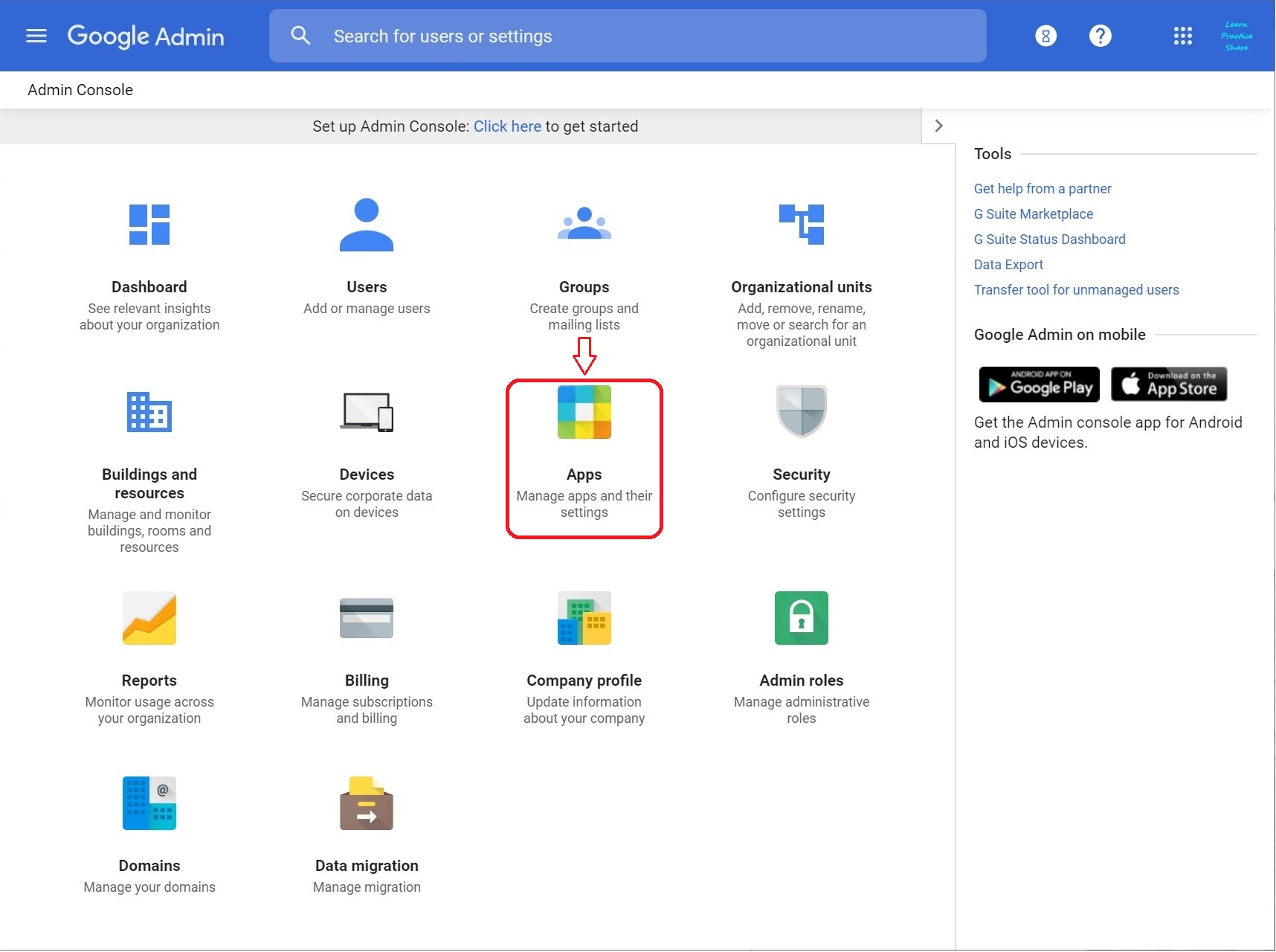Viewport: 1276px width, 952px height.
Task: Click the Devices title text
Action: [367, 475]
